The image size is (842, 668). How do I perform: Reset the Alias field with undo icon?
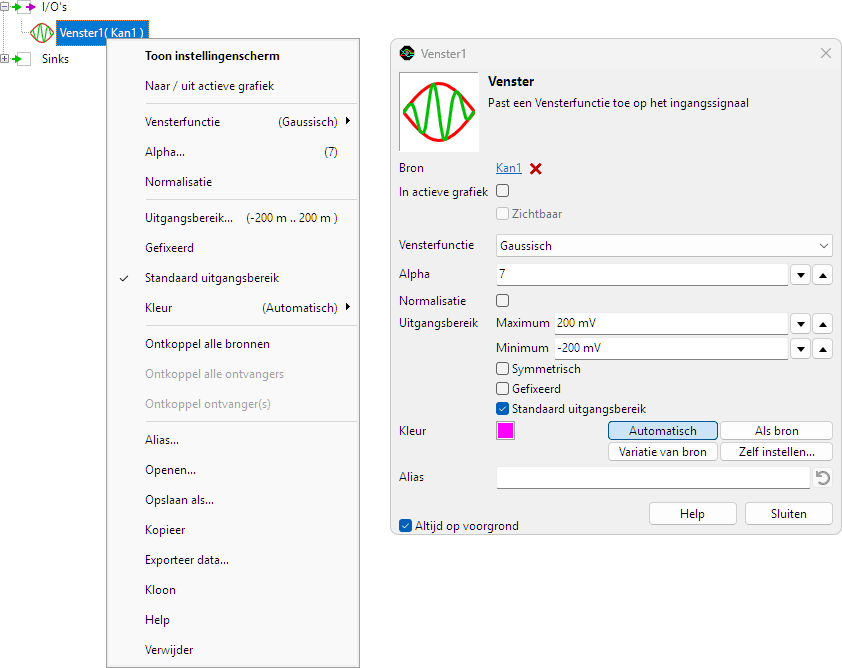pyautogui.click(x=823, y=477)
